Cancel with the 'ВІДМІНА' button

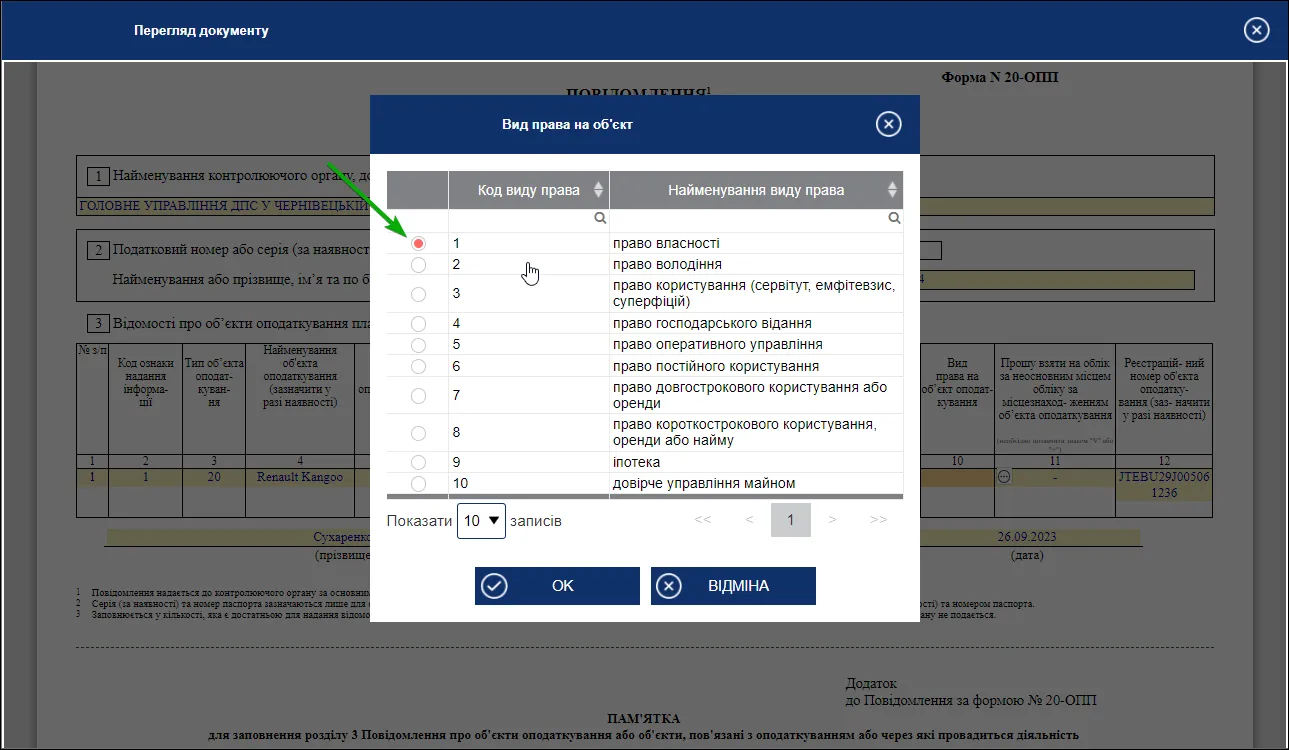tap(733, 586)
